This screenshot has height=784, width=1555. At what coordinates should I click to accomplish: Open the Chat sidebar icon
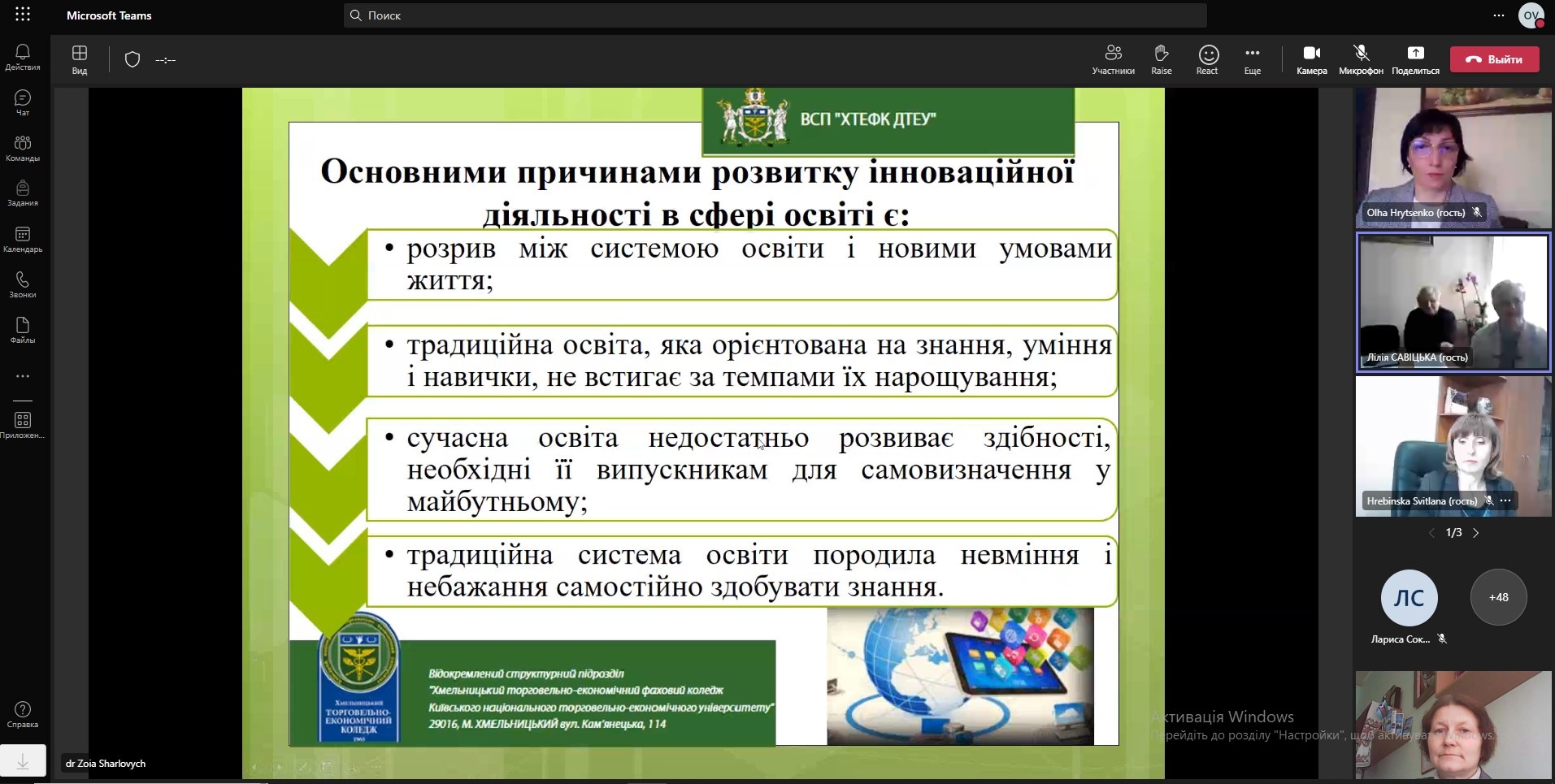pyautogui.click(x=23, y=102)
